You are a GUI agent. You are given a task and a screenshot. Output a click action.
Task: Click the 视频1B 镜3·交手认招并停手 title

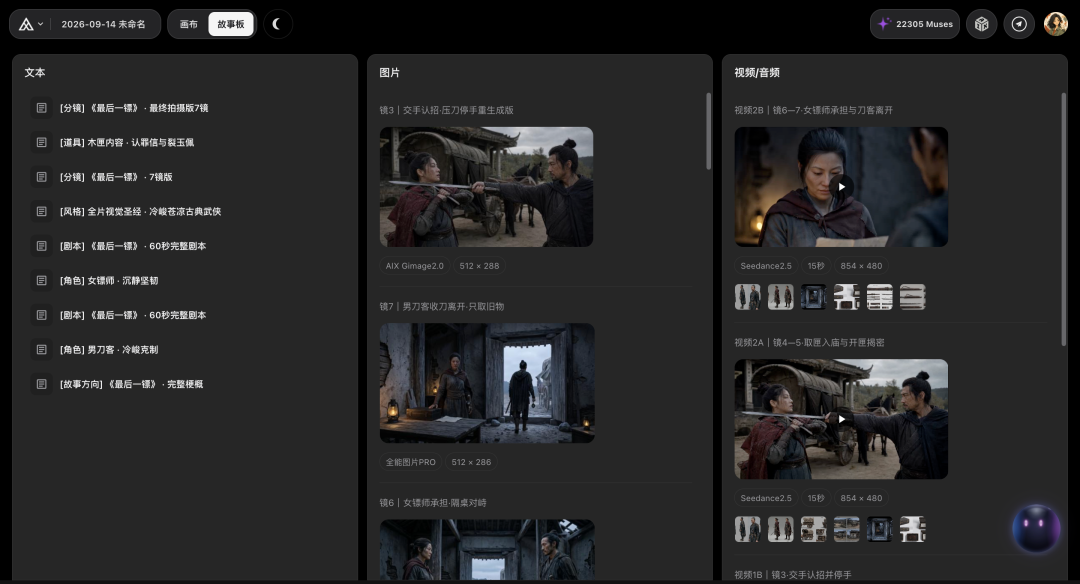tap(793, 574)
